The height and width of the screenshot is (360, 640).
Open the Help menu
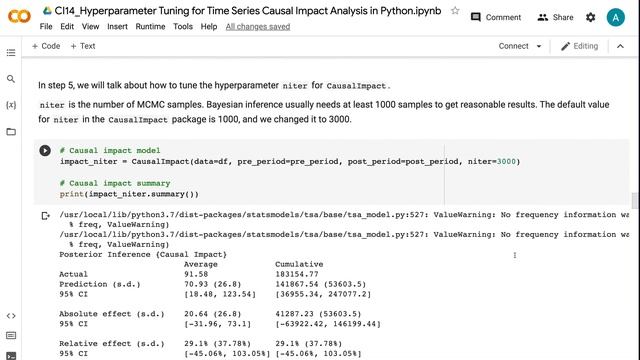tap(209, 27)
